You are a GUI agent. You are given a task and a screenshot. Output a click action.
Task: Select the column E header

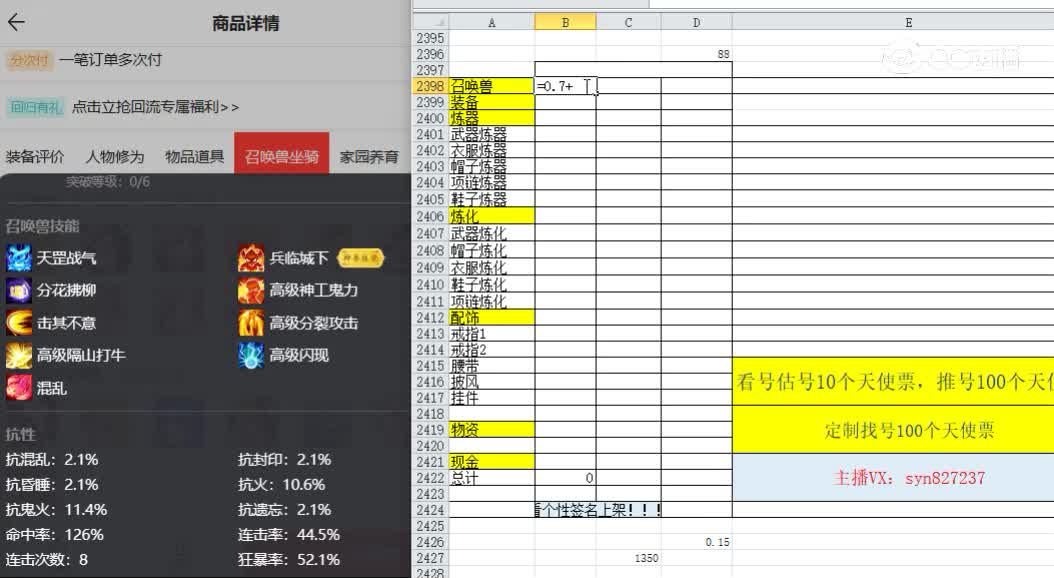pos(908,22)
